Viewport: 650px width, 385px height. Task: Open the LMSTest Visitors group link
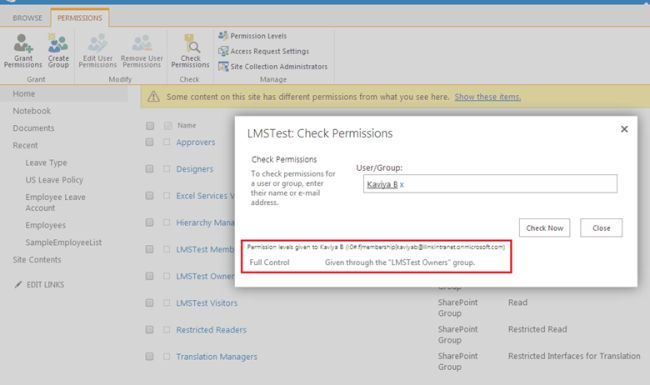tap(207, 303)
